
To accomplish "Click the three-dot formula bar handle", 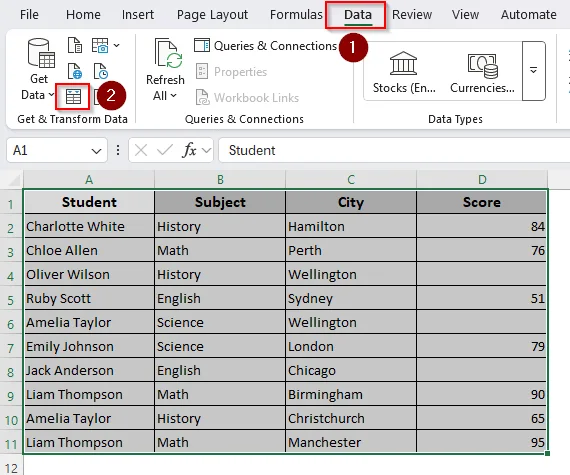I will [x=118, y=150].
